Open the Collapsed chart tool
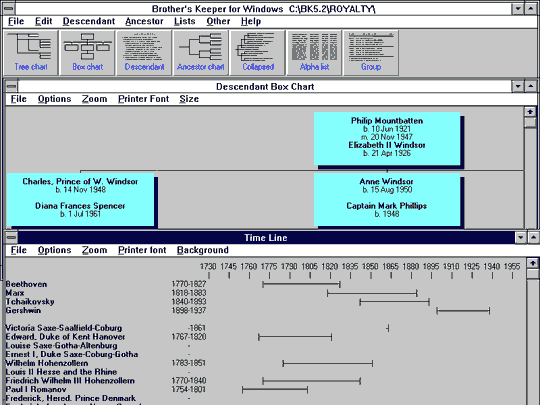The image size is (540, 405). (x=258, y=53)
